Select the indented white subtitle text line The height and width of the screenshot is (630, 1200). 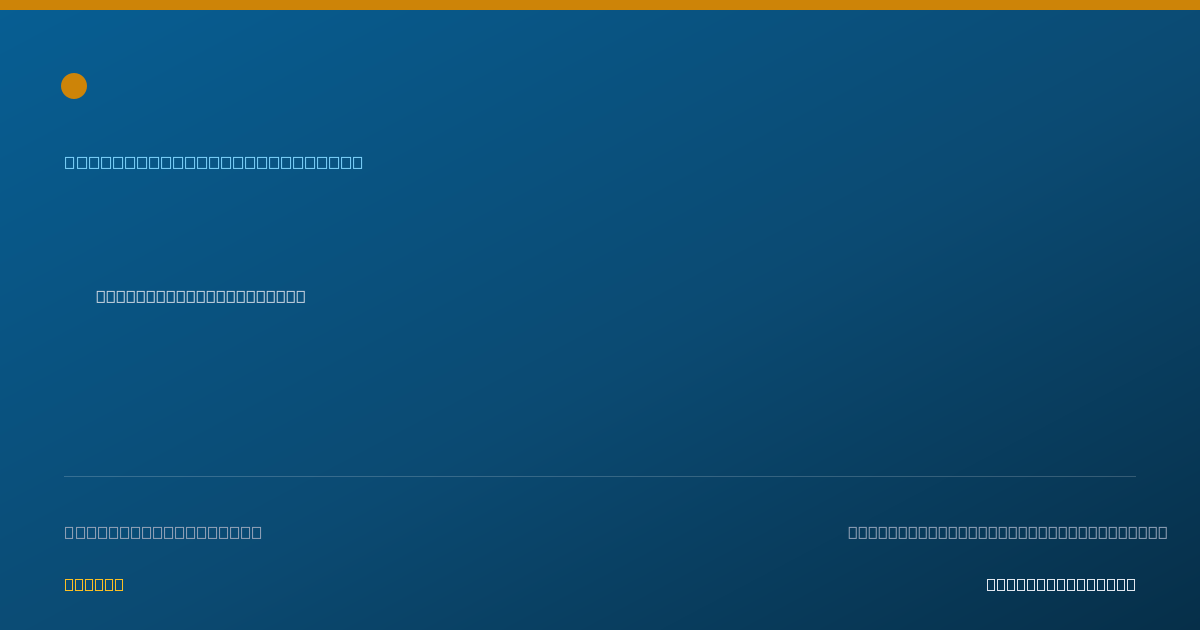(201, 296)
